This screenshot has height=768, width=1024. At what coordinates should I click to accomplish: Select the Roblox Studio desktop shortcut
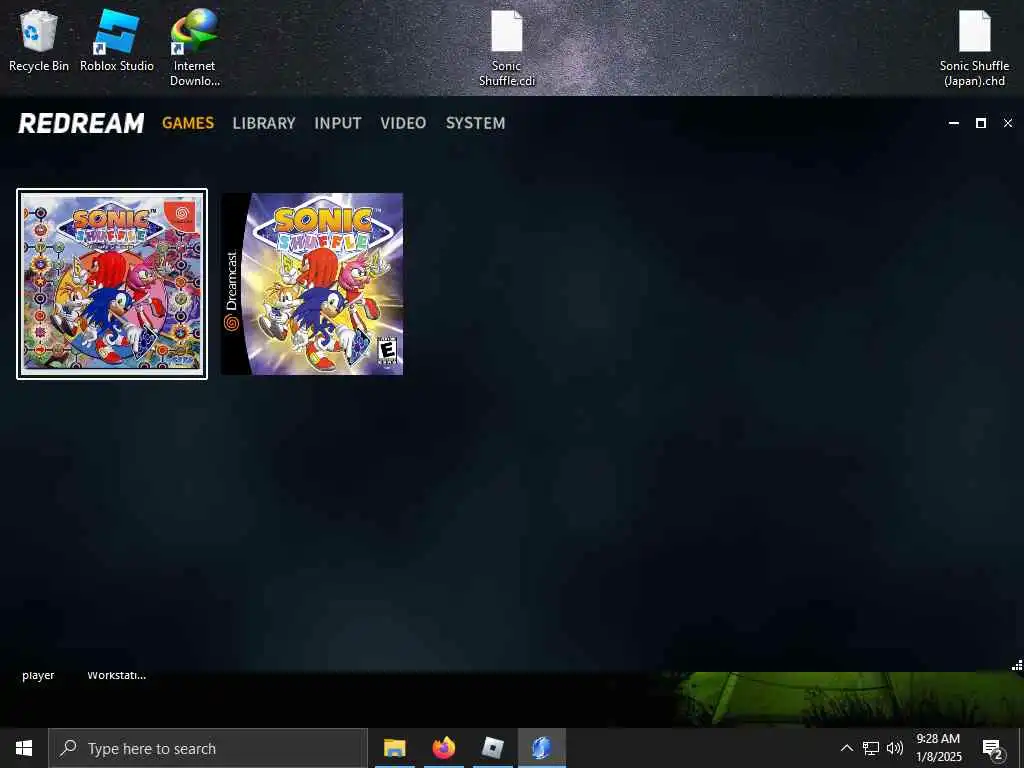117,40
